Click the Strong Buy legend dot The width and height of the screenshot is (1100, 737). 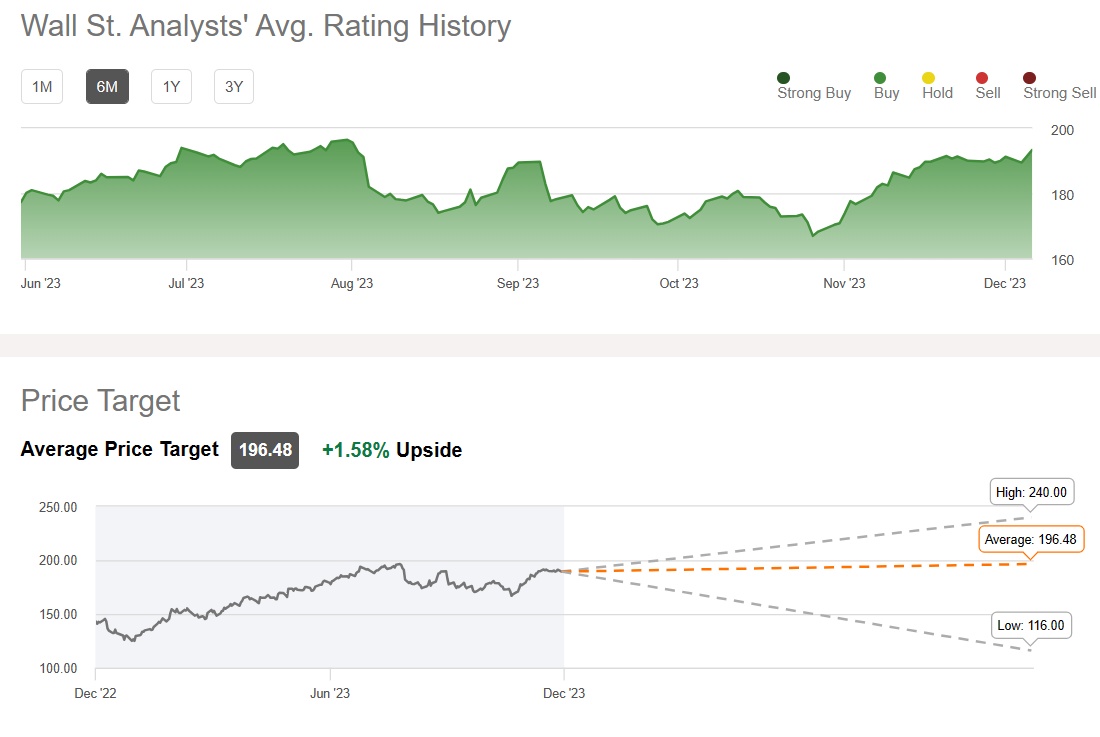(783, 78)
